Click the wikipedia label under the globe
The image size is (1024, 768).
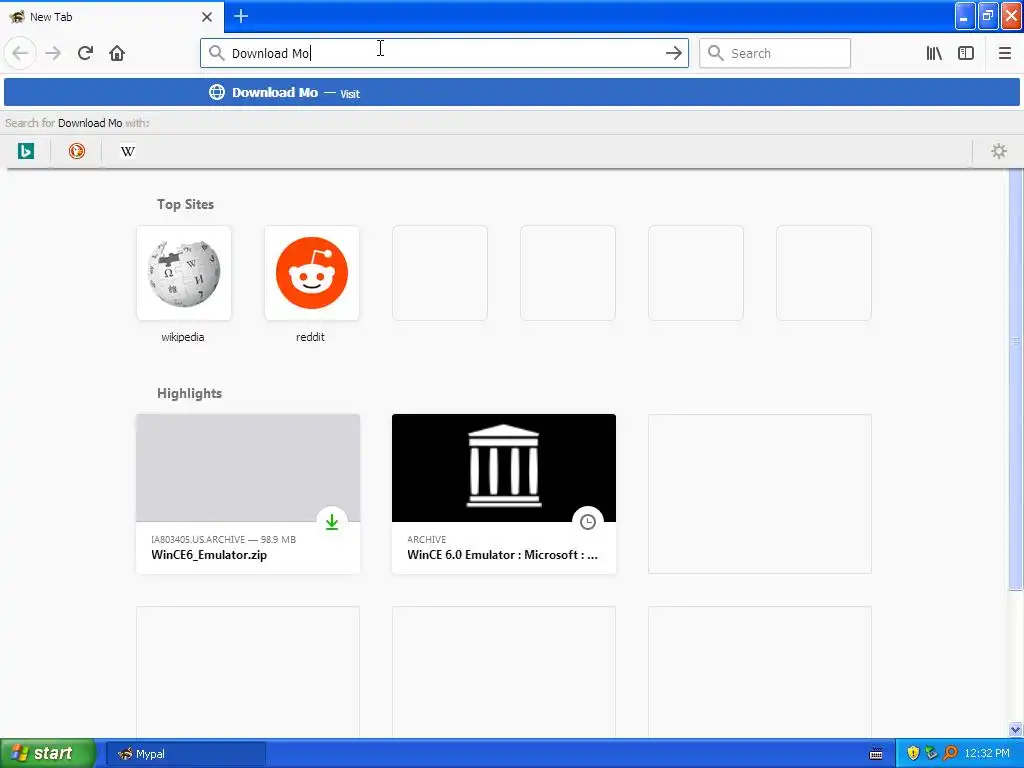coord(183,337)
